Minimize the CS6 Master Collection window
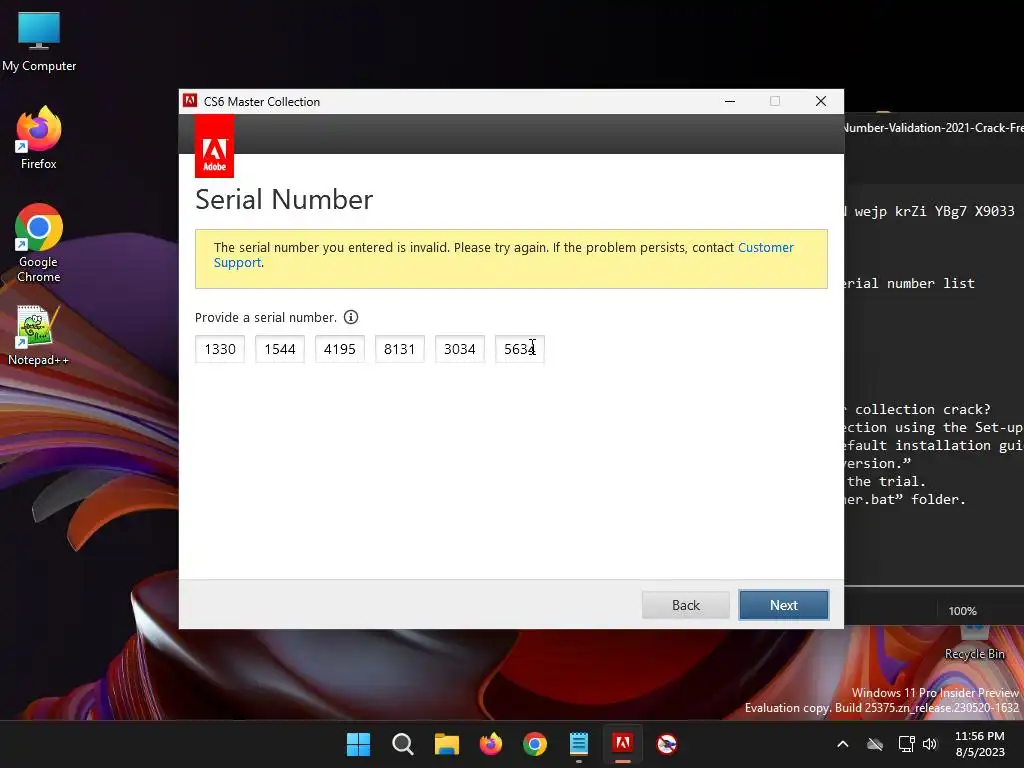This screenshot has width=1024, height=768. (x=730, y=101)
